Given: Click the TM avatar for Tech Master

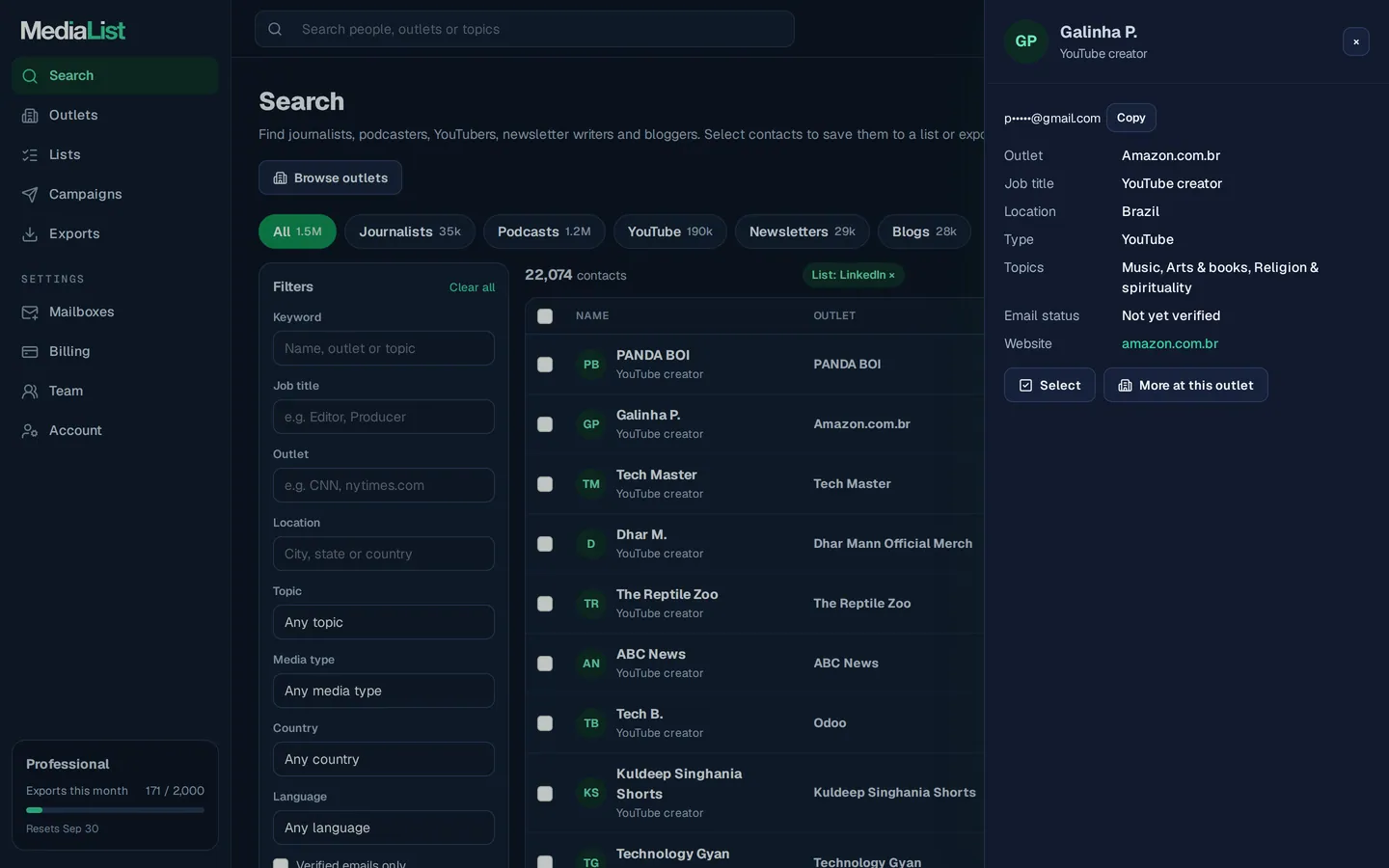Looking at the screenshot, I should 591,484.
